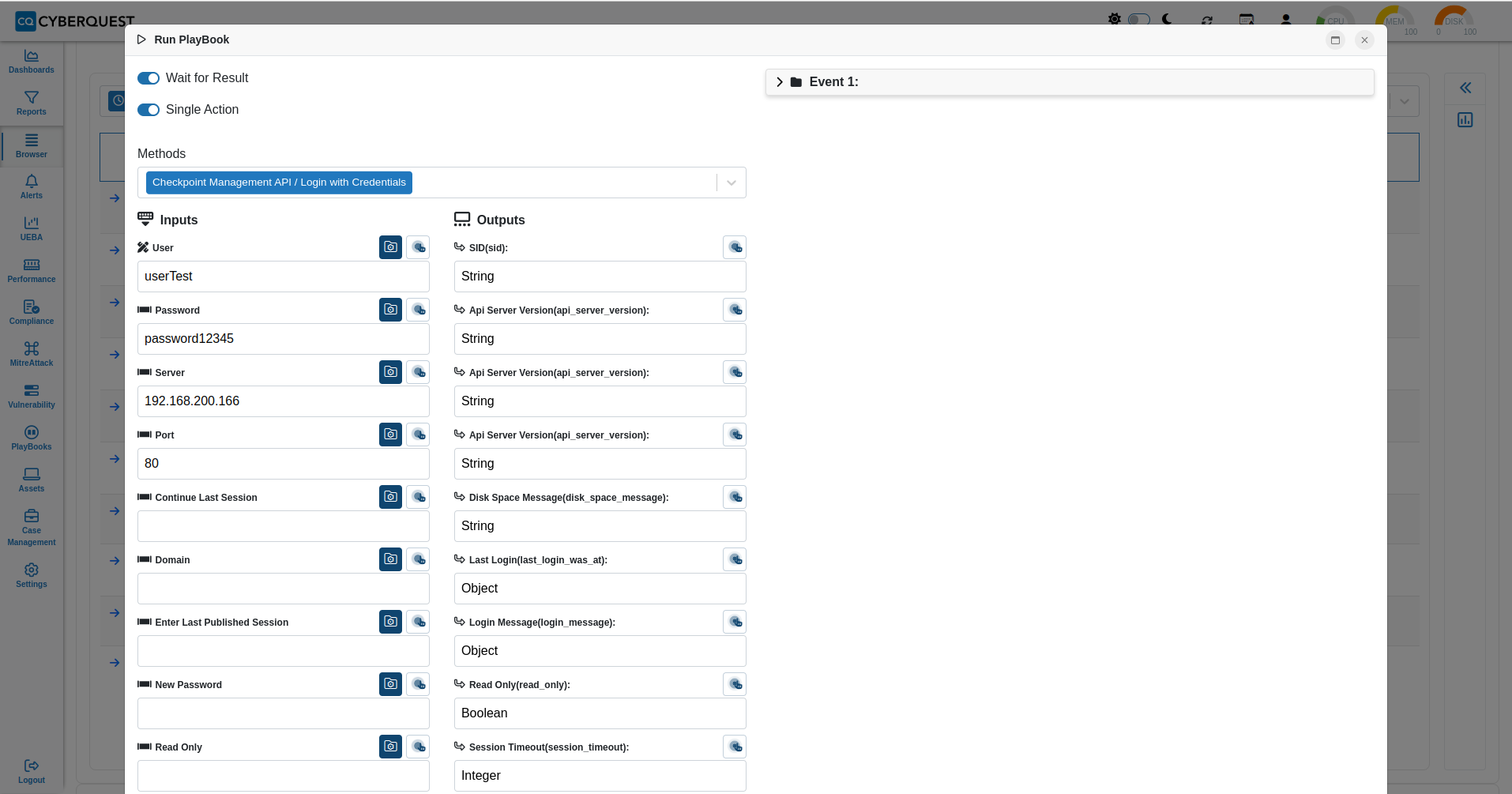Image resolution: width=1512 pixels, height=794 pixels.
Task: Open MitreAttack in the sidebar
Action: click(x=32, y=355)
